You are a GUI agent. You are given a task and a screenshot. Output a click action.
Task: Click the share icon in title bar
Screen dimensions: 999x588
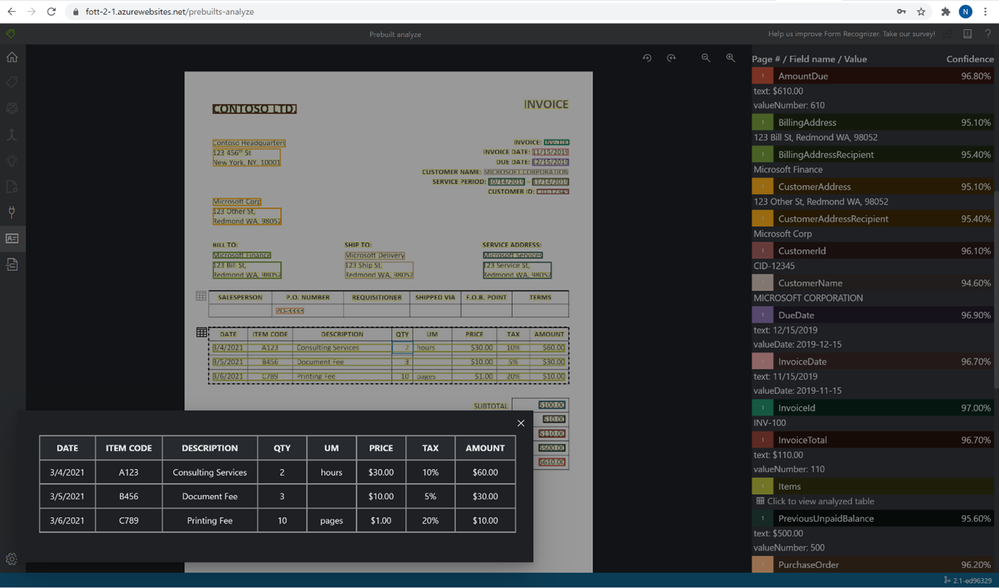[948, 34]
